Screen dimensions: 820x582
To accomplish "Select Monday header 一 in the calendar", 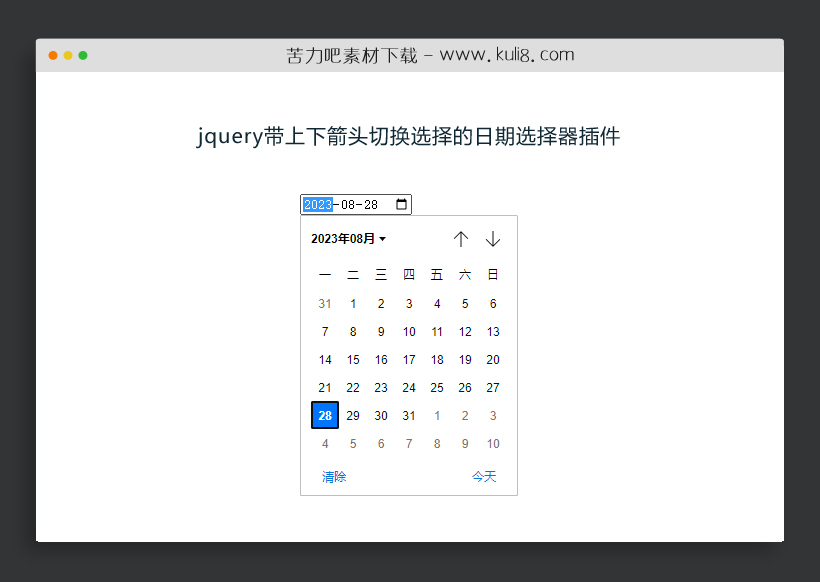I will coord(325,274).
